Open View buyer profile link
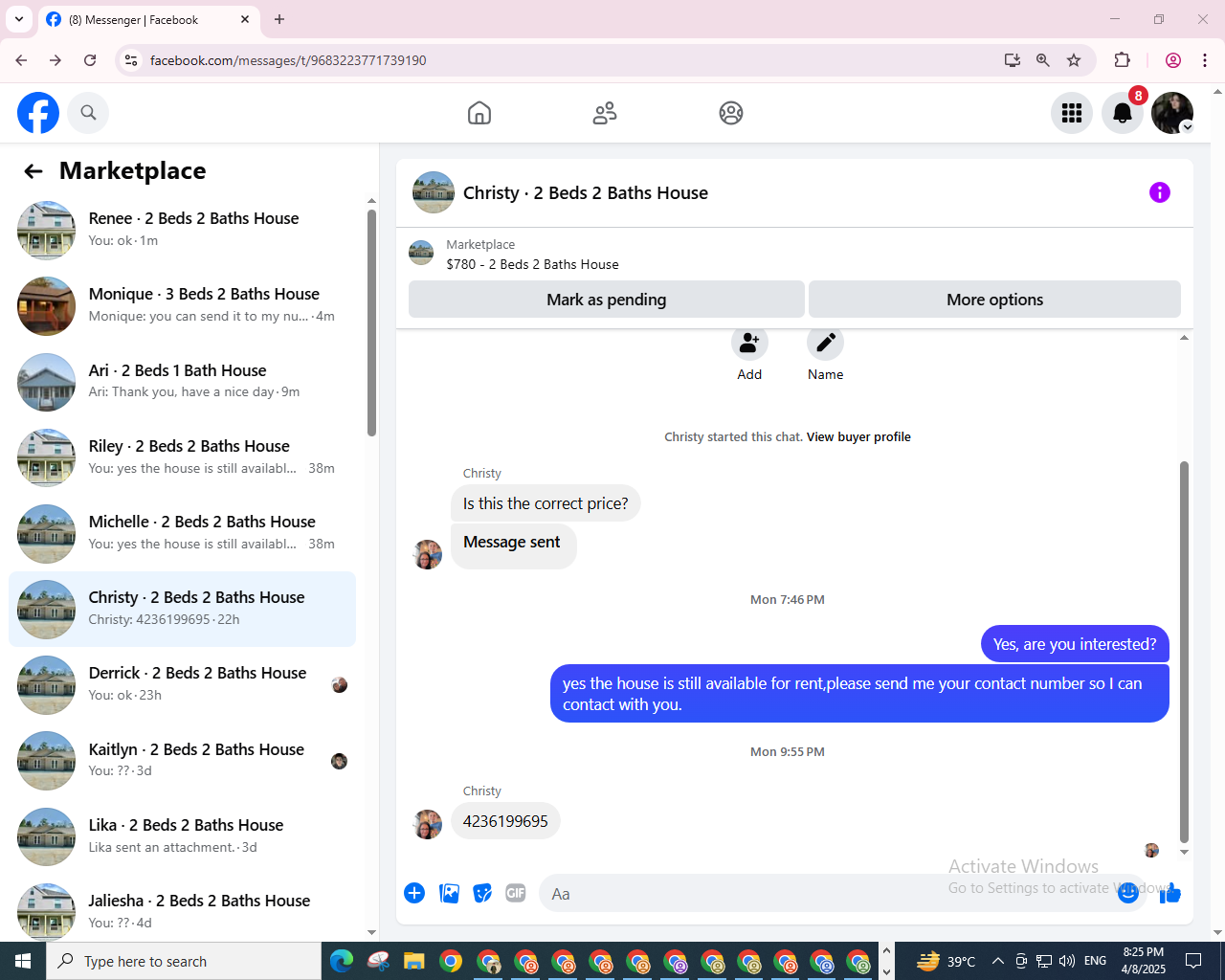 (x=858, y=436)
